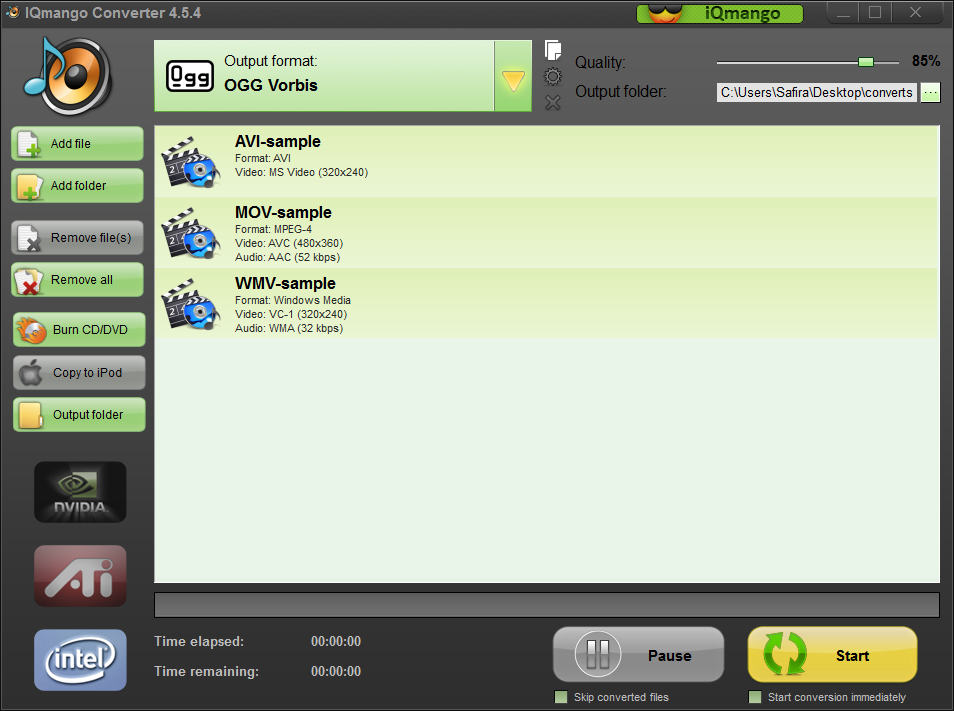Click the Pause button

[x=638, y=654]
